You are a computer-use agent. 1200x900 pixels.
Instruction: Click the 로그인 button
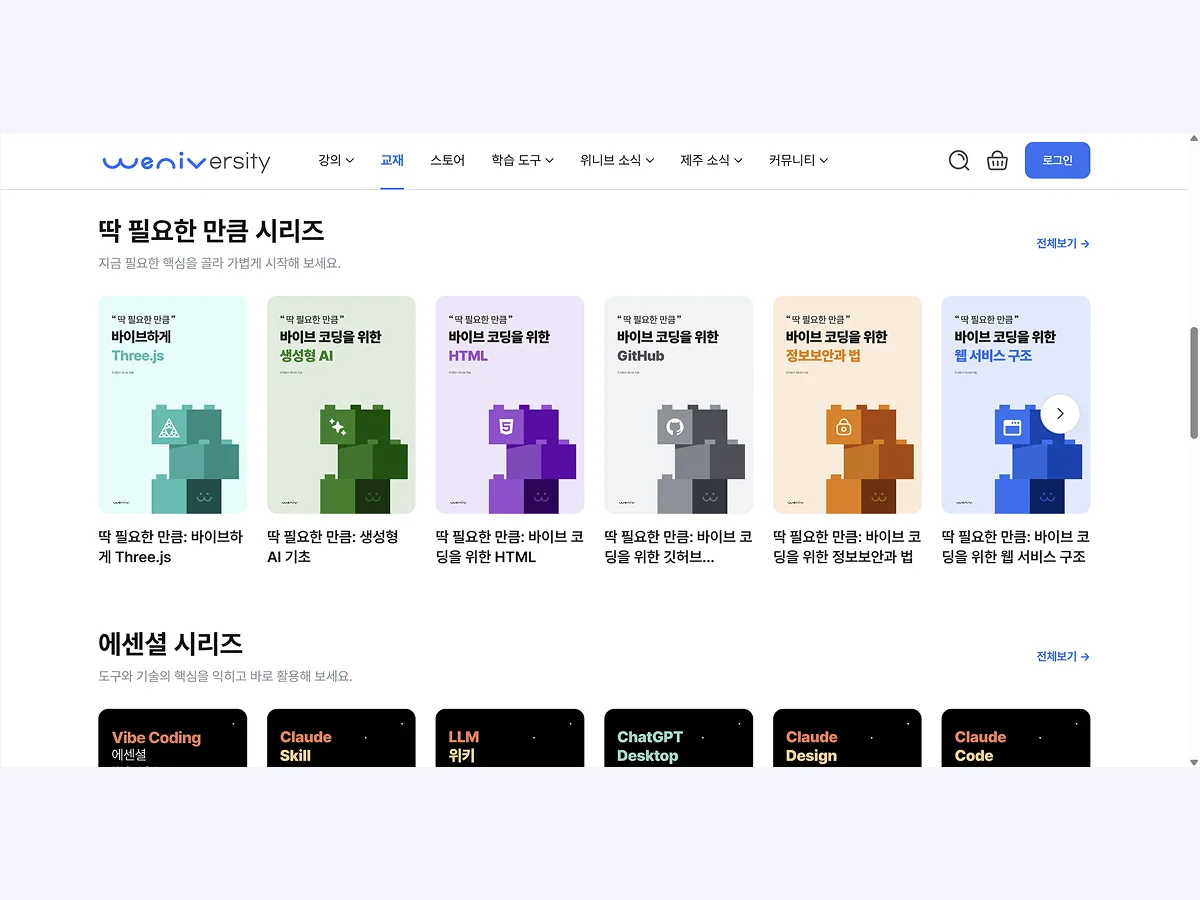click(x=1057, y=160)
